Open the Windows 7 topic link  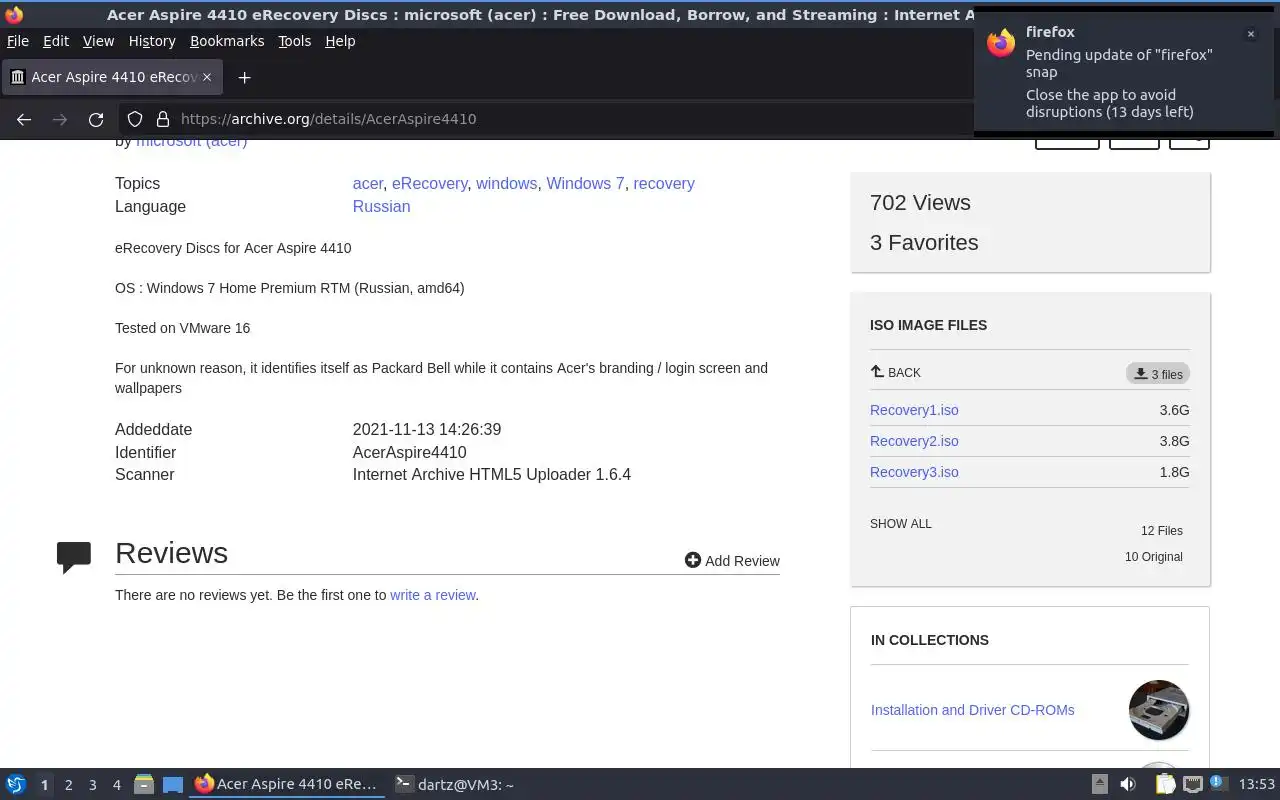point(585,184)
